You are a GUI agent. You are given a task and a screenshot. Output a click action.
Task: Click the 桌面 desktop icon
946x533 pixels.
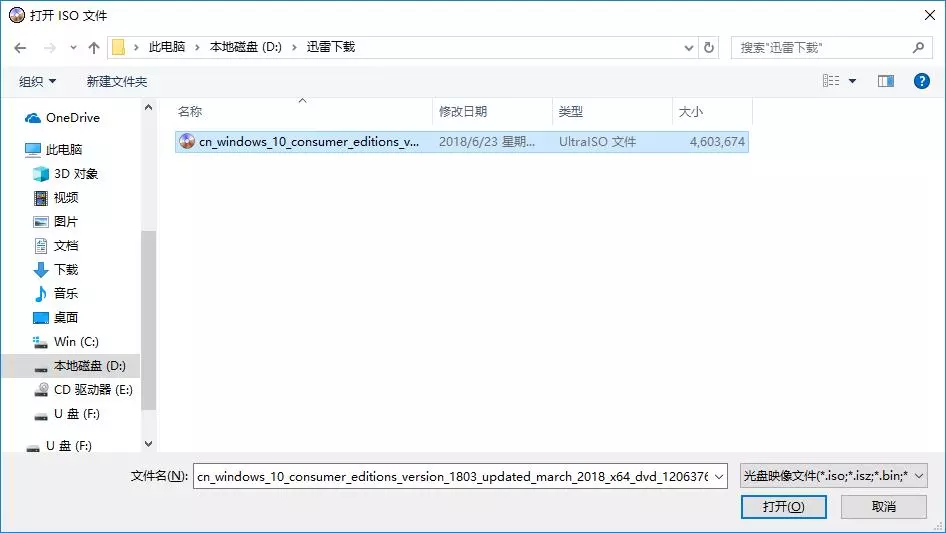tap(40, 318)
